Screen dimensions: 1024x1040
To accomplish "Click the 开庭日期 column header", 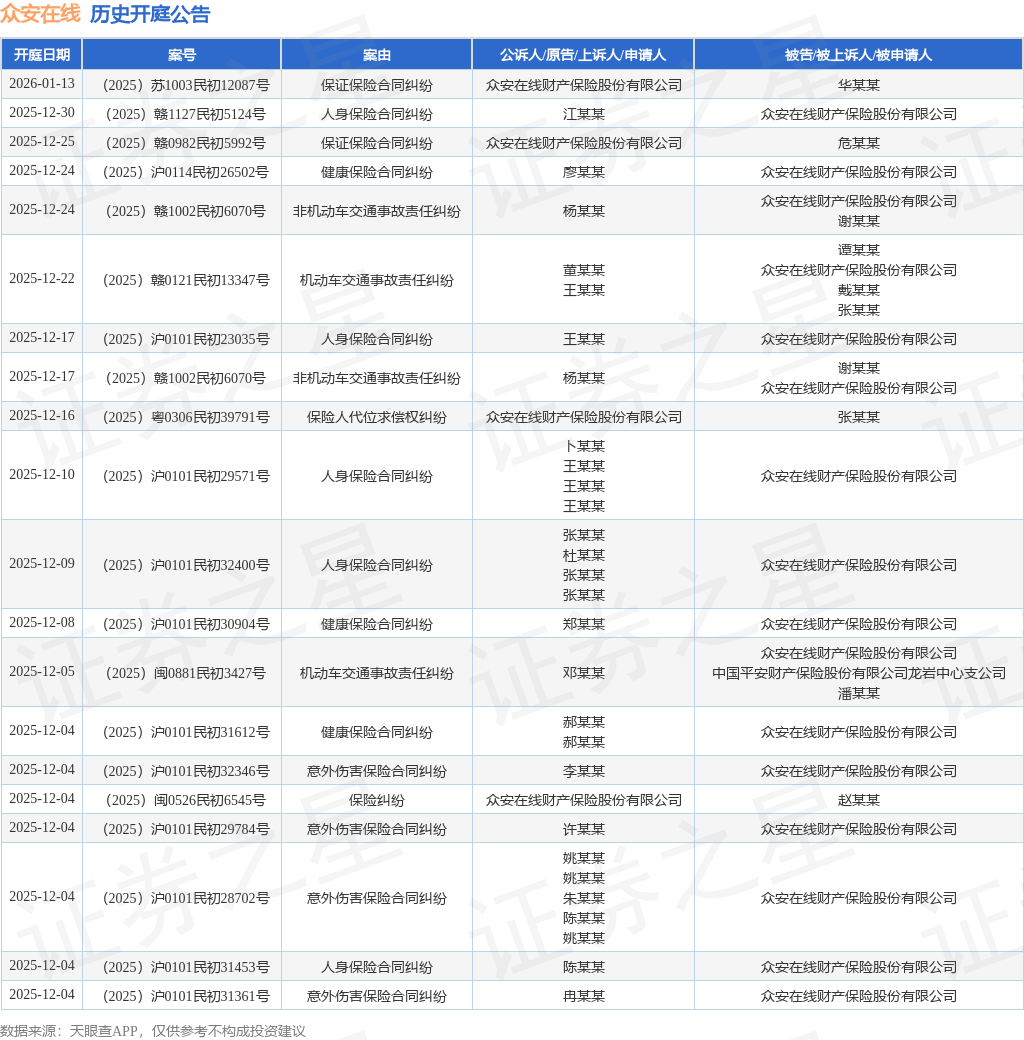I will 42,54.
